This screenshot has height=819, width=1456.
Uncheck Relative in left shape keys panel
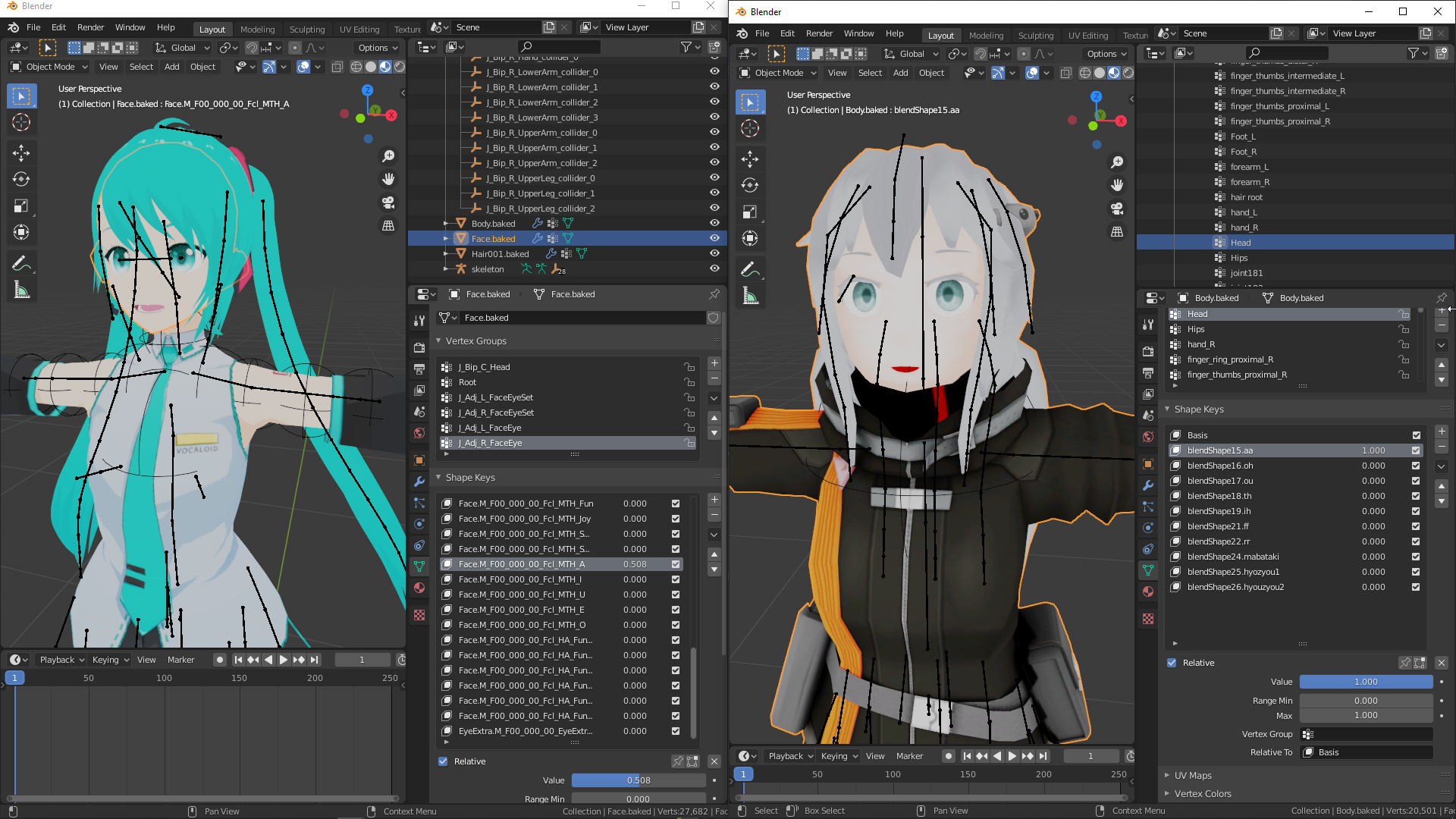tap(443, 761)
